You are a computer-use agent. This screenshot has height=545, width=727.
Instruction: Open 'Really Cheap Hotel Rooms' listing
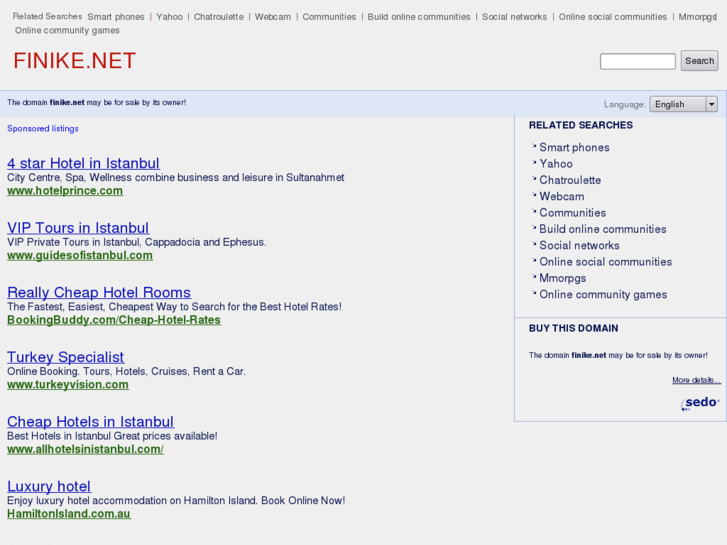99,292
